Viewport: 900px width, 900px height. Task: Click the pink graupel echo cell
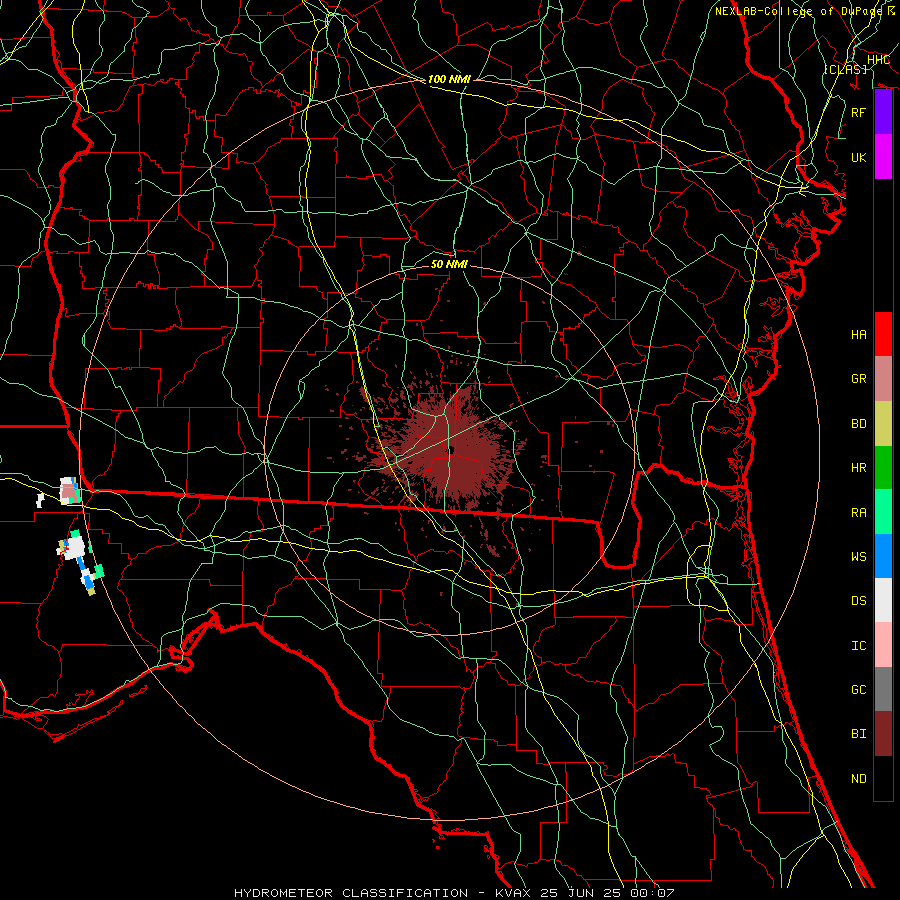coord(69,491)
